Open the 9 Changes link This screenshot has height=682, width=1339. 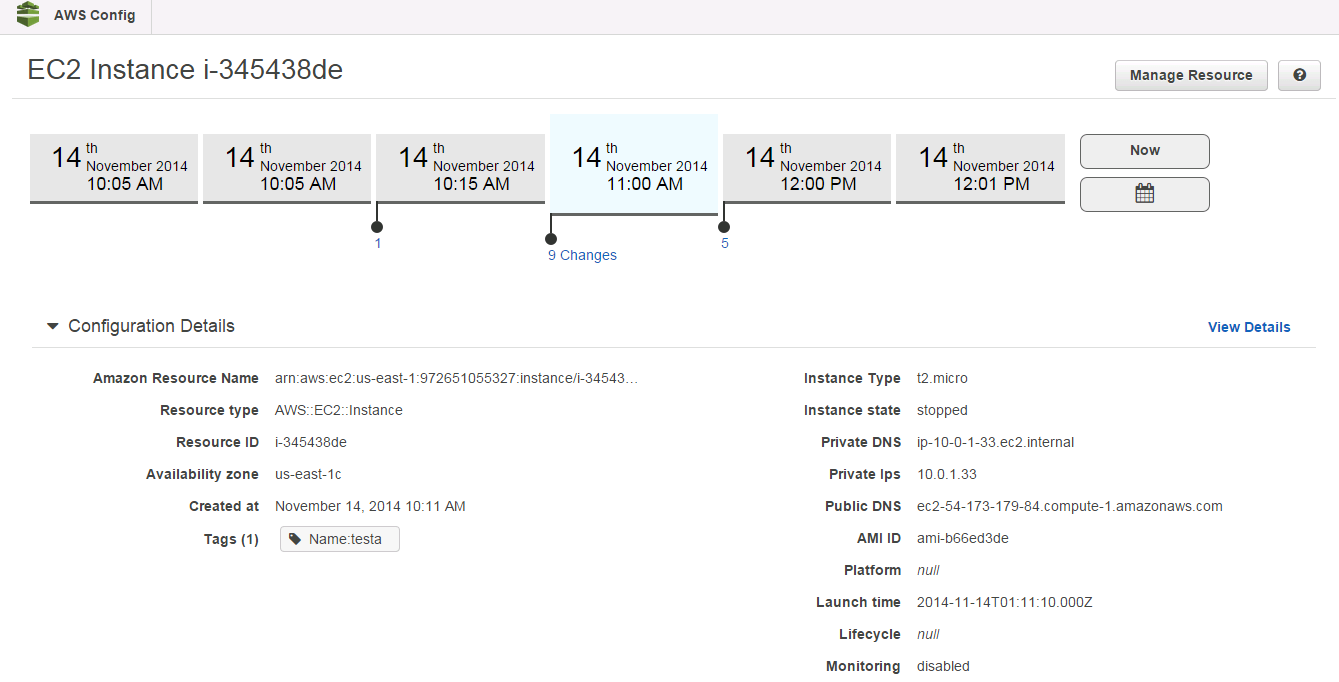[582, 255]
